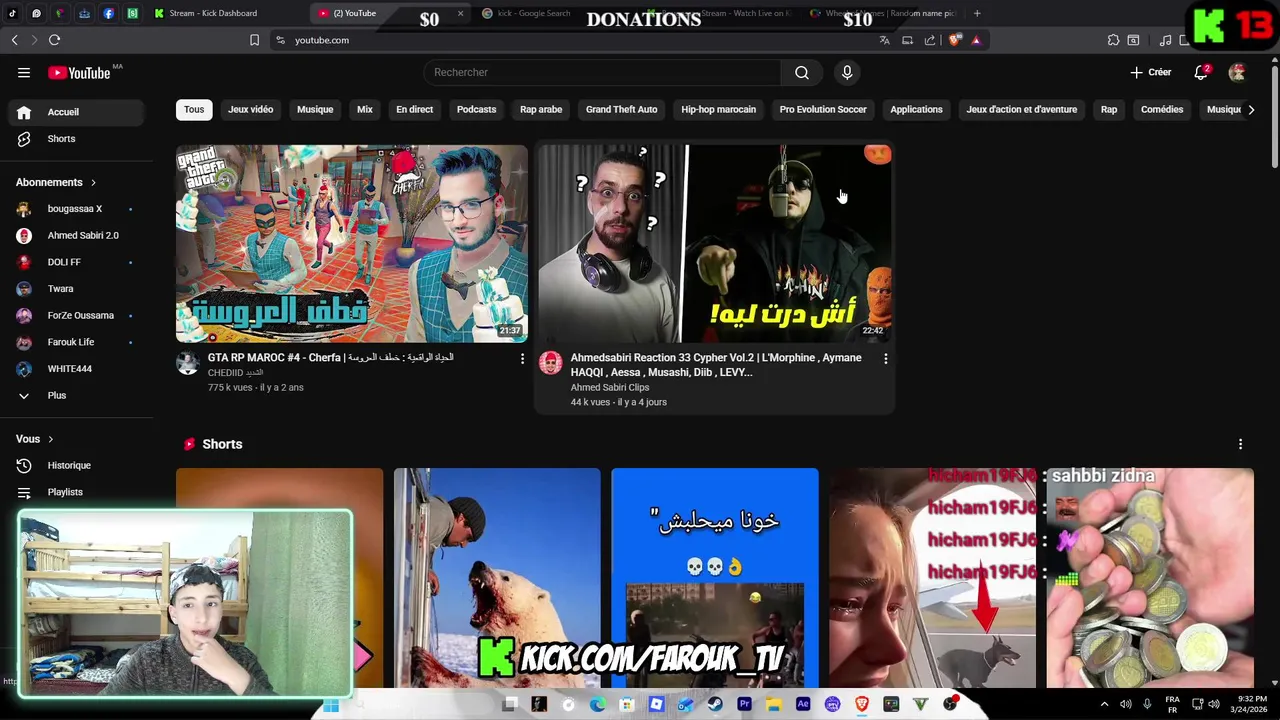Open the coins Short thumbnail
The height and width of the screenshot is (720, 1280).
click(1150, 578)
